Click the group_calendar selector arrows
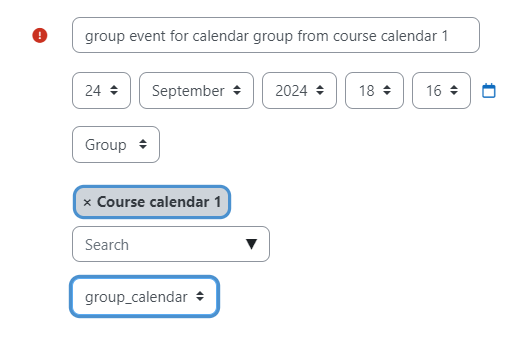This screenshot has width=515, height=362. (200, 296)
